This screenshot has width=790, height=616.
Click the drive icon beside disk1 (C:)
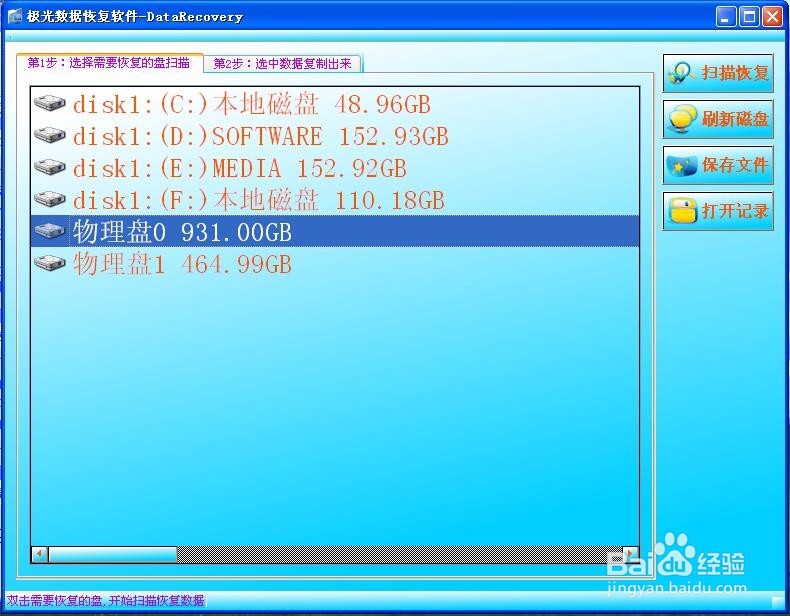[50, 104]
